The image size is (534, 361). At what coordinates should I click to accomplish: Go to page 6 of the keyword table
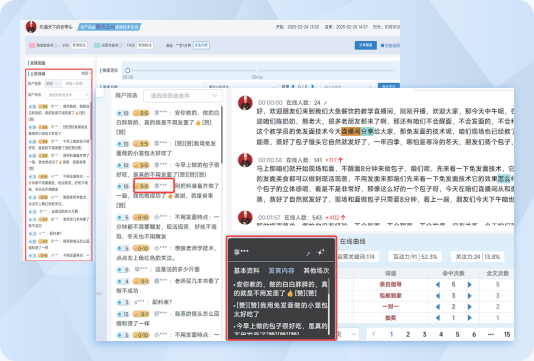(x=474, y=334)
